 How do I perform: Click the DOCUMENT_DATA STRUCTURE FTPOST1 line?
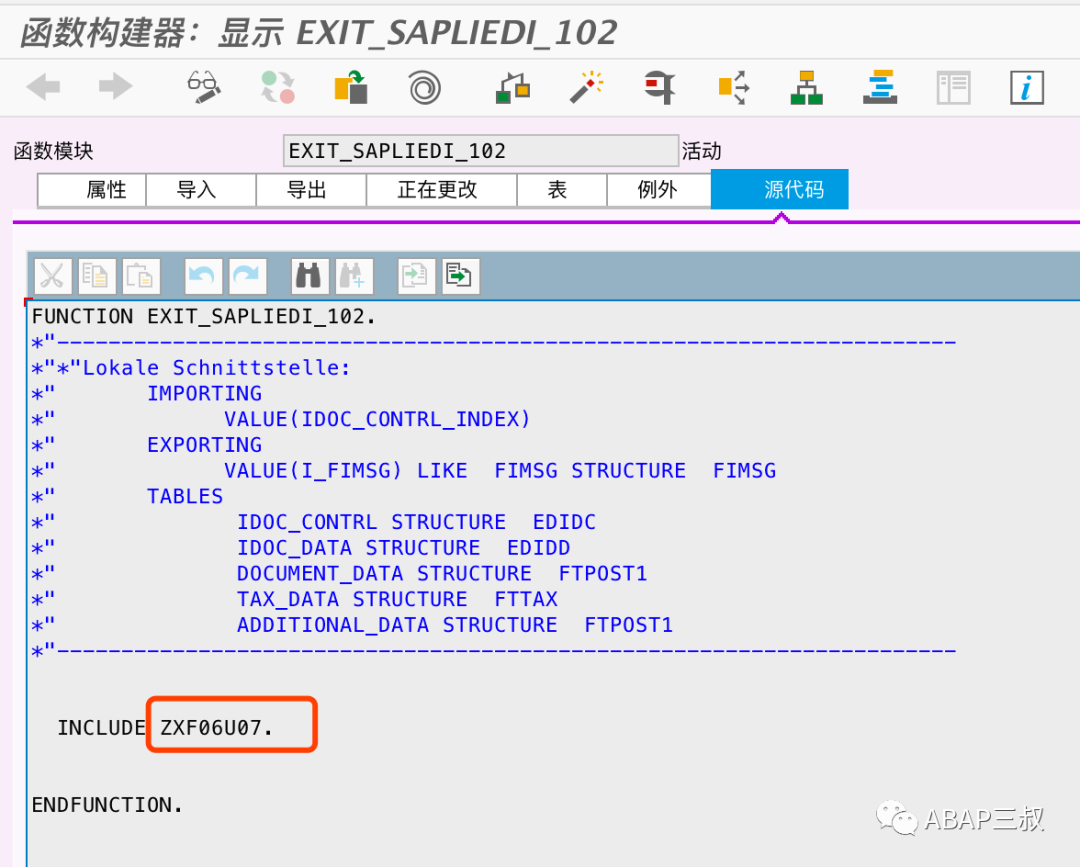[x=442, y=573]
